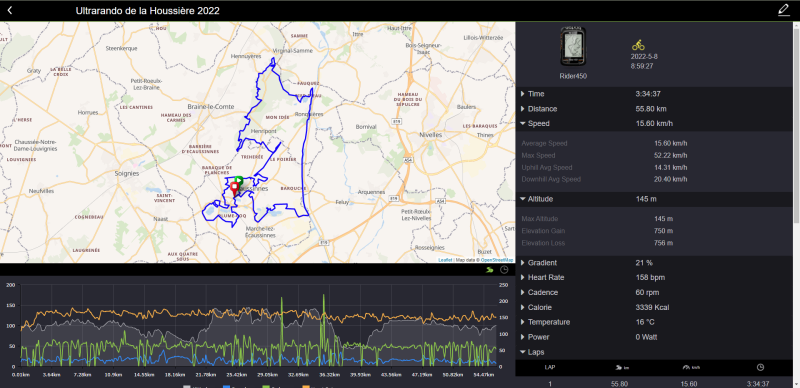Click the red finish marker on map
This screenshot has height=388, width=800.
pyautogui.click(x=234, y=188)
